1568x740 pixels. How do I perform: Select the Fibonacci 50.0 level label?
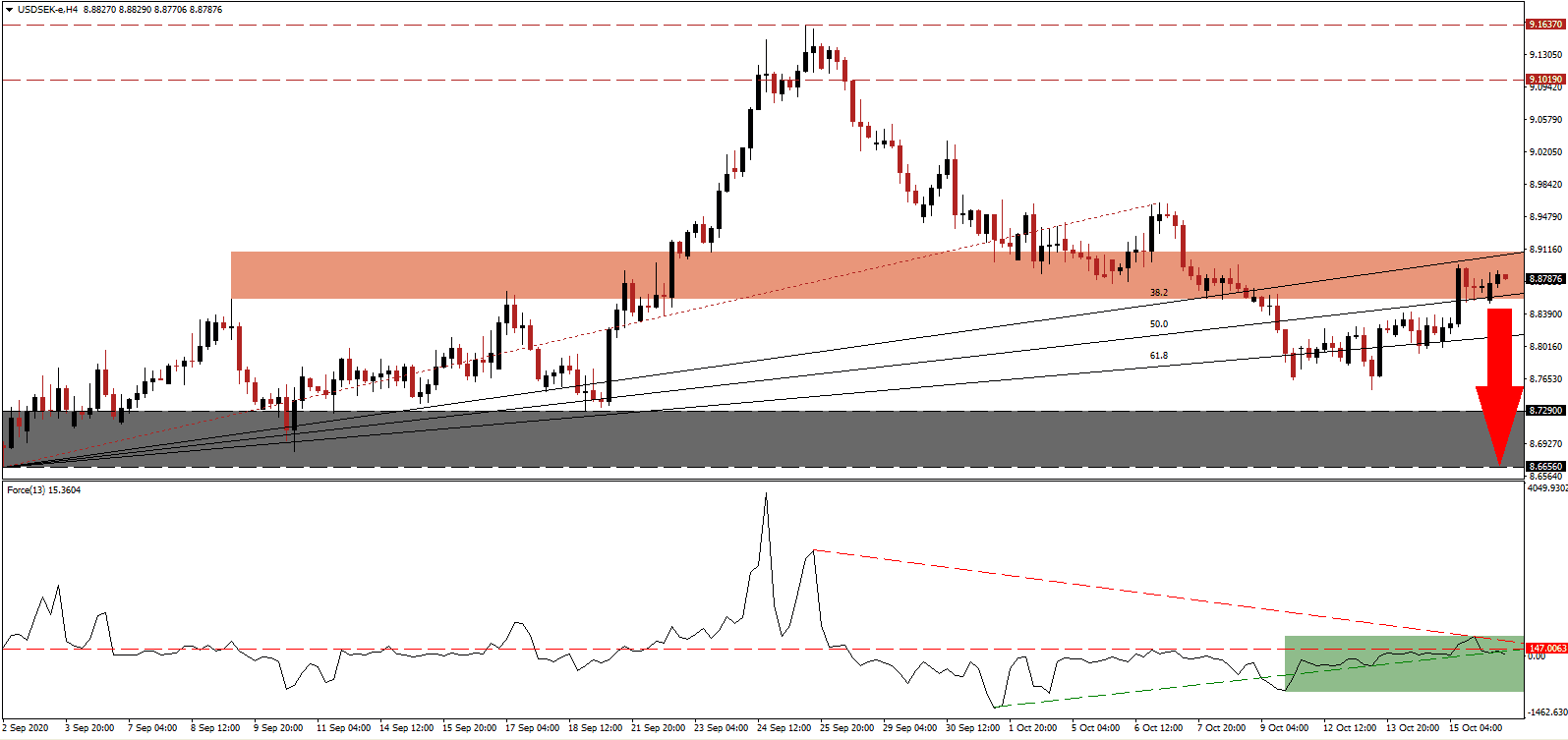click(x=1159, y=324)
